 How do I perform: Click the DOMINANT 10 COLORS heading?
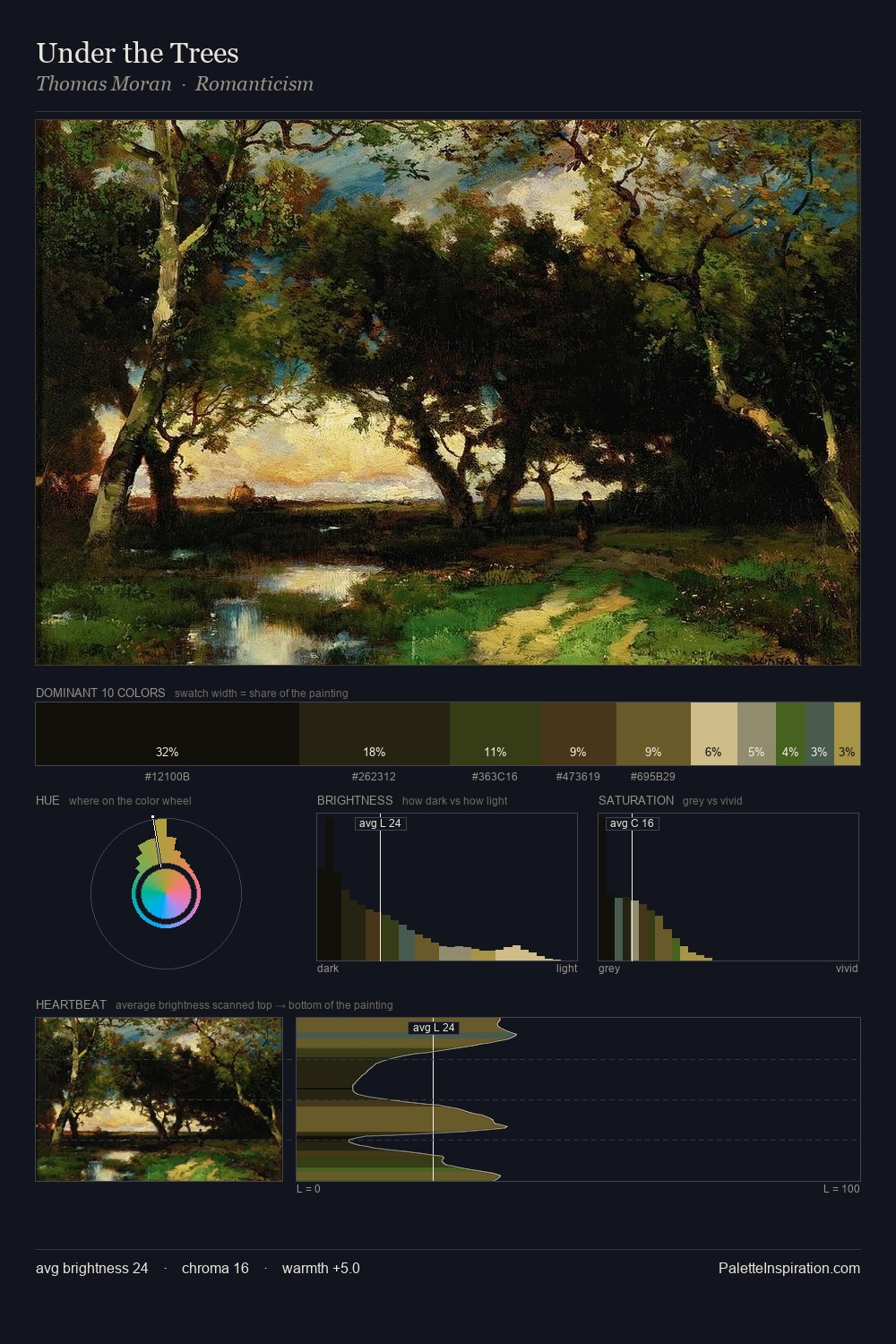(100, 693)
